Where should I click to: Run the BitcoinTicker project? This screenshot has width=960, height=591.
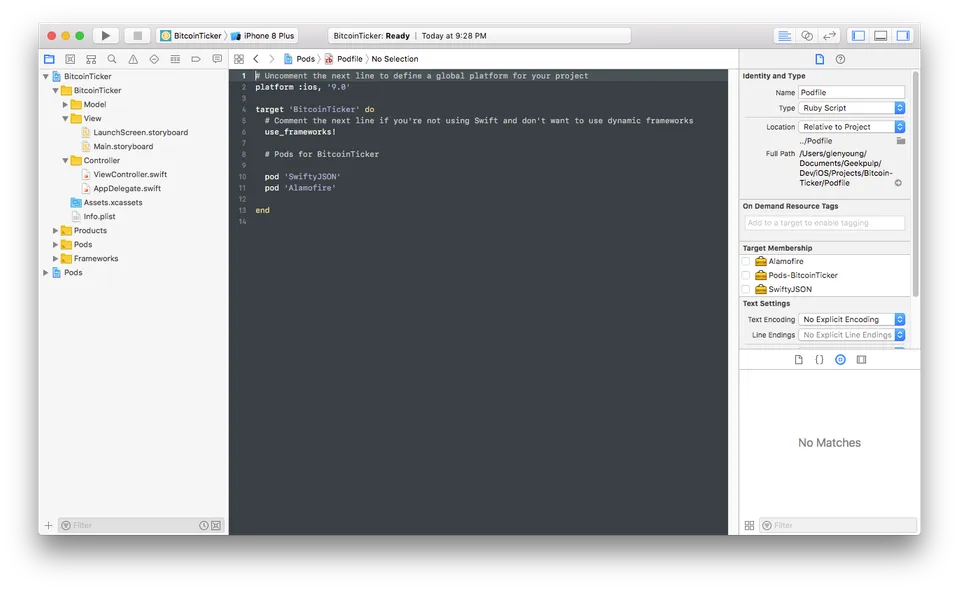coord(105,34)
